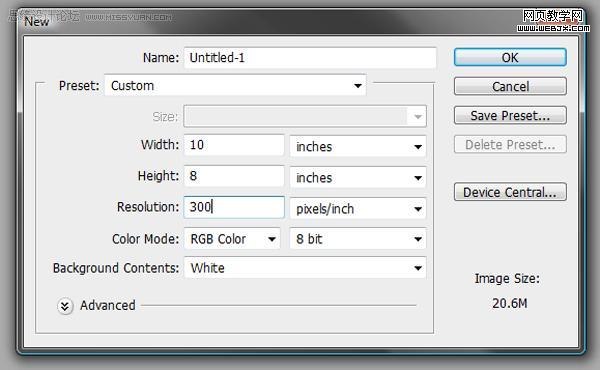Expand the Advanced options chevron icon
The image size is (600, 370).
coord(65,306)
